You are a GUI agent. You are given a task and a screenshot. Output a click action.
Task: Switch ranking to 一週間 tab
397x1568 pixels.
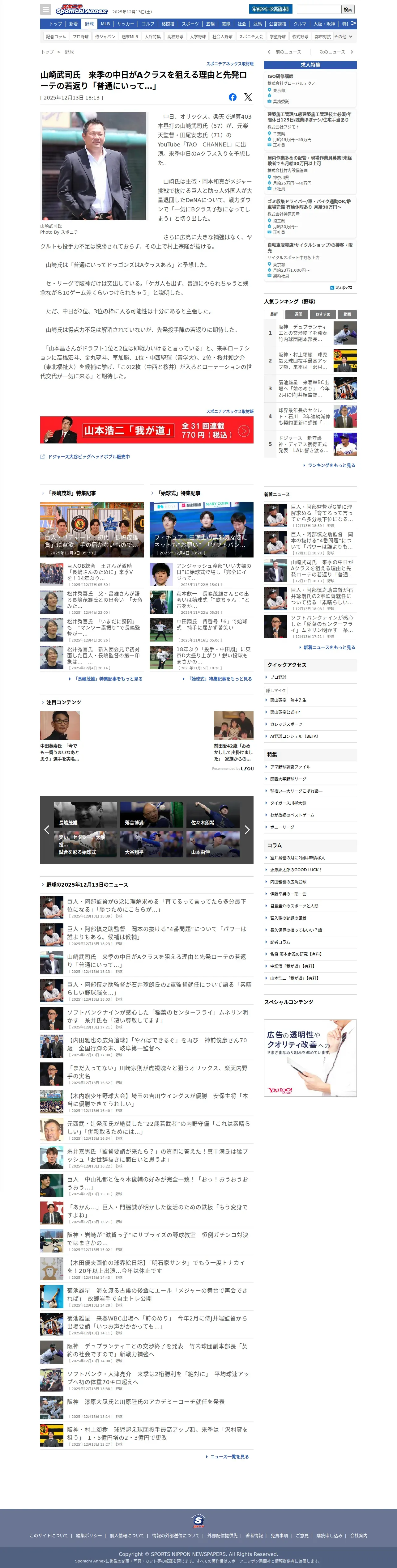tap(297, 314)
